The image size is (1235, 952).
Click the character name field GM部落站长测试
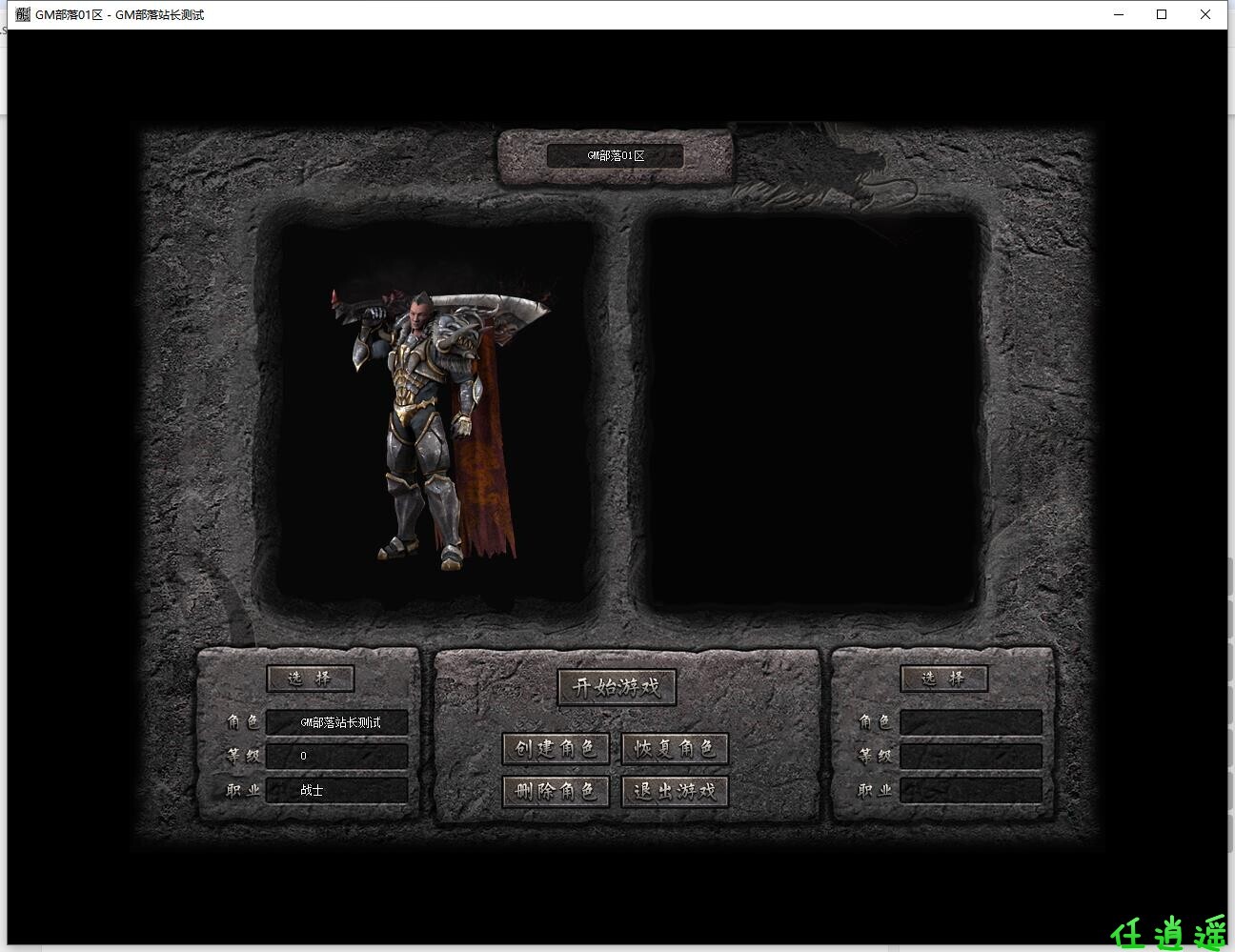tap(337, 722)
